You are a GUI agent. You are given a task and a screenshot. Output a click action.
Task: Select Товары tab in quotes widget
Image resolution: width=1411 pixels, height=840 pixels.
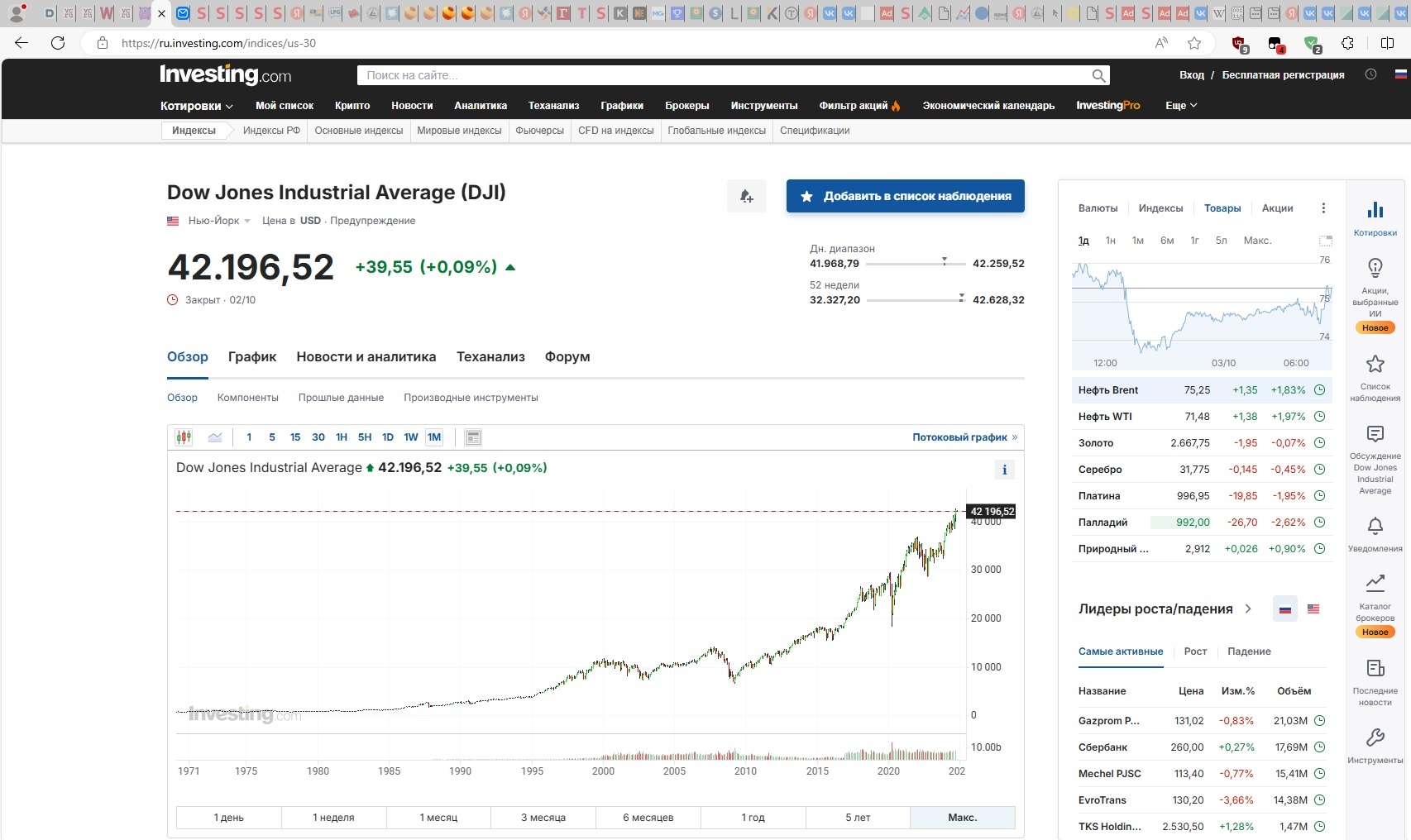click(1222, 208)
